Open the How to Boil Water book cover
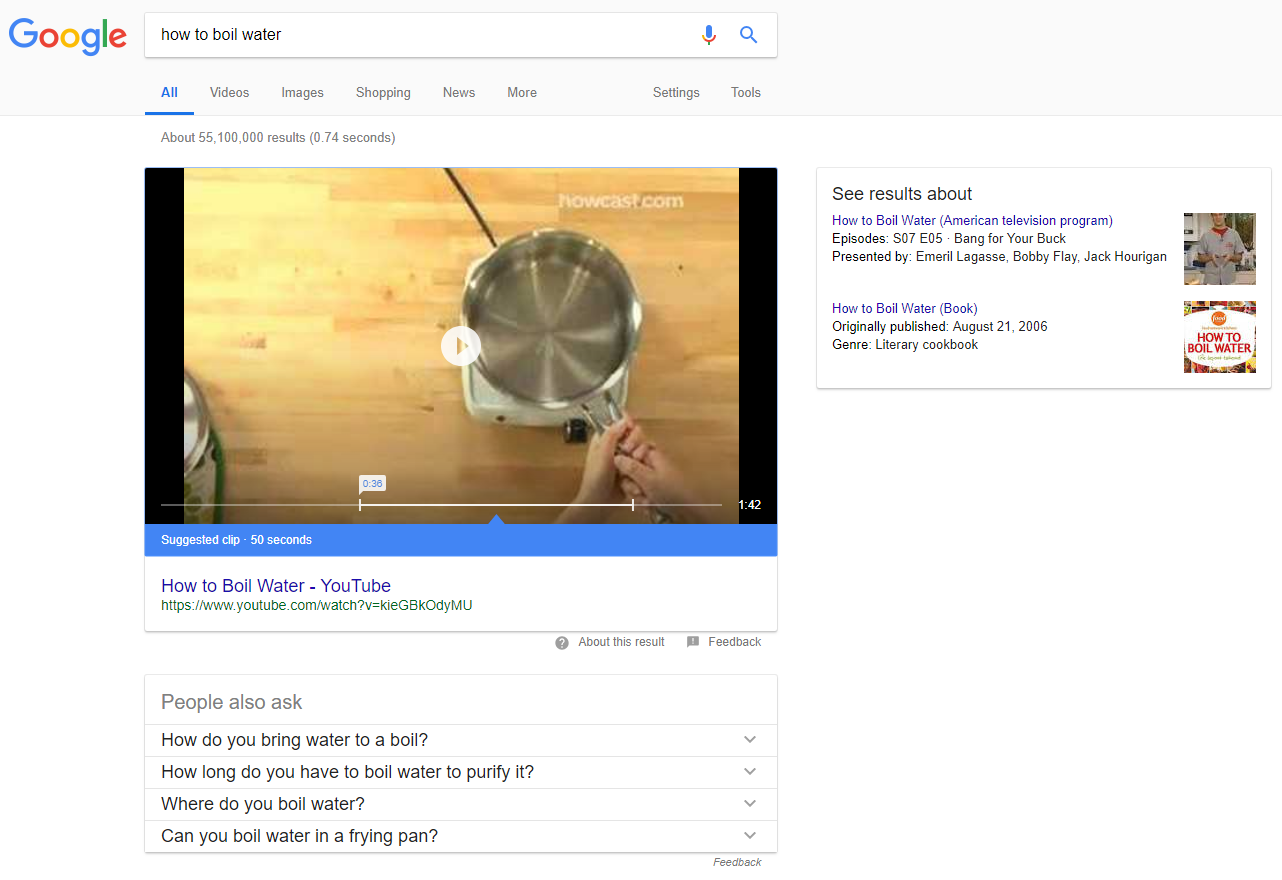Viewport: 1282px width, 880px height. pos(1219,337)
